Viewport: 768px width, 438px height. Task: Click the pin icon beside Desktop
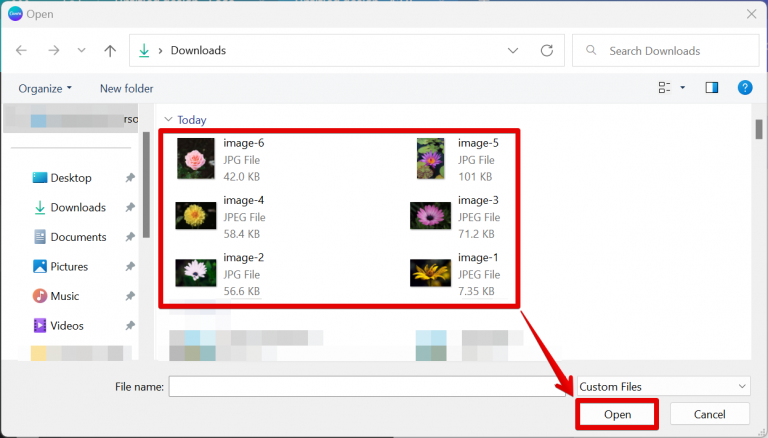[x=130, y=178]
